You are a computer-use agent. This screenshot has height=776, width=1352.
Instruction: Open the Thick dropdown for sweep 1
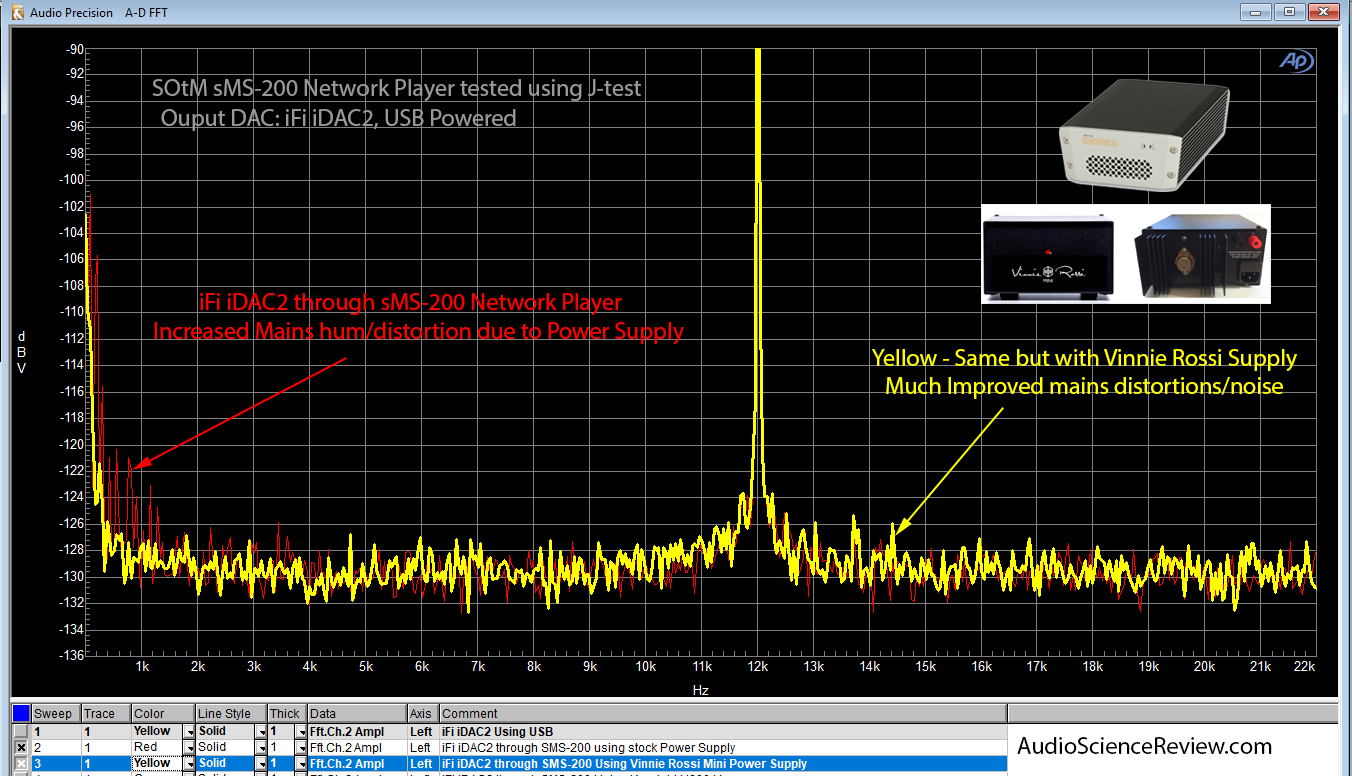click(x=300, y=731)
